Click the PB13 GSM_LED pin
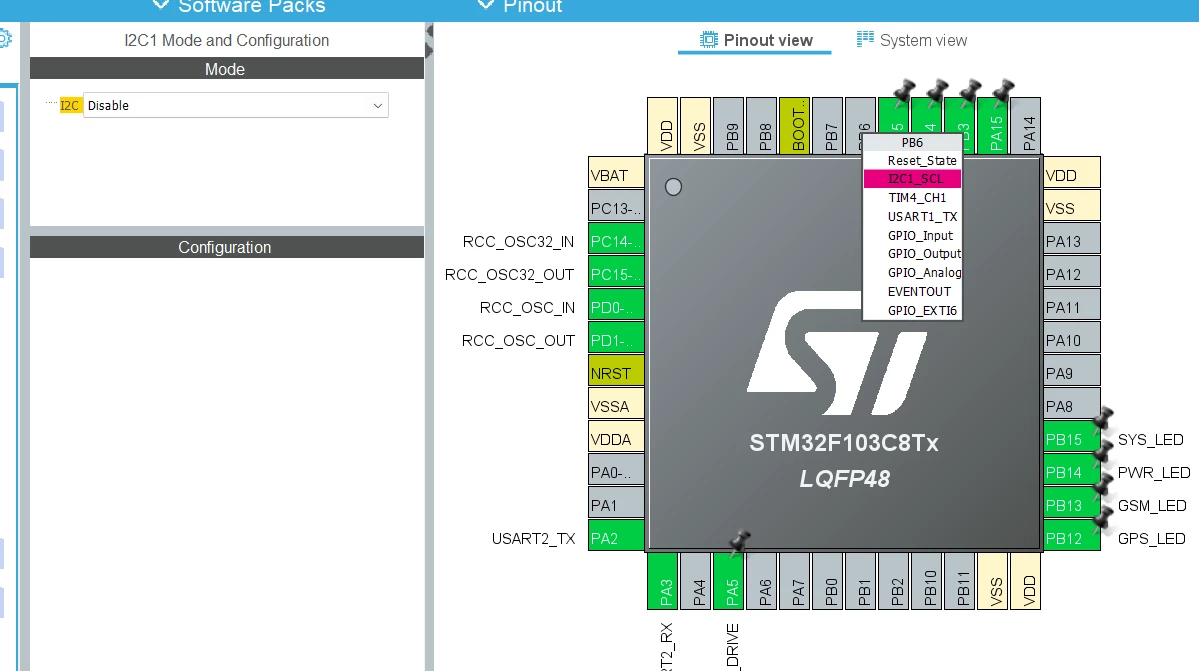This screenshot has width=1199, height=671. click(x=1072, y=505)
